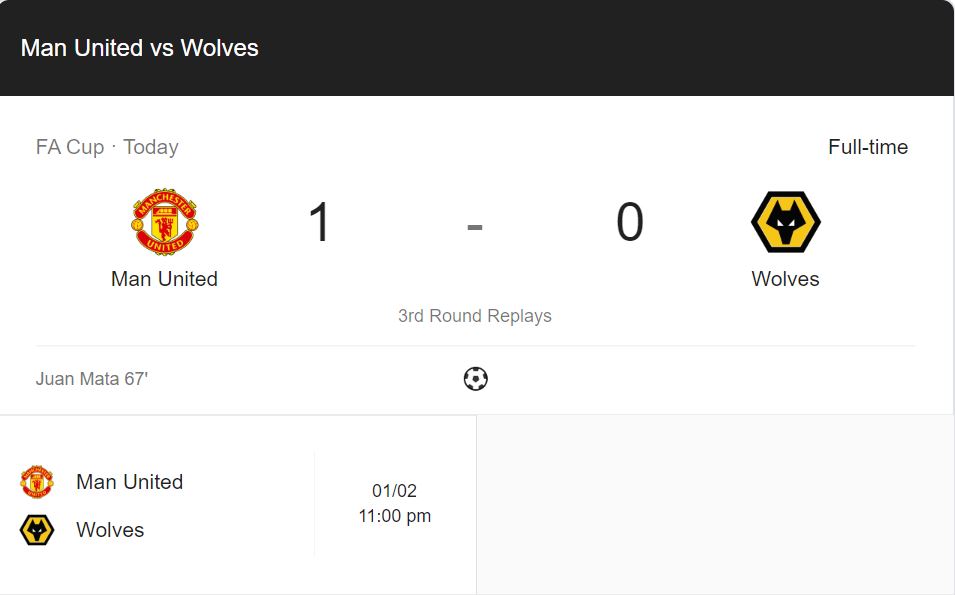Click the FA Cup competition label
The height and width of the screenshot is (595, 955).
tap(70, 147)
